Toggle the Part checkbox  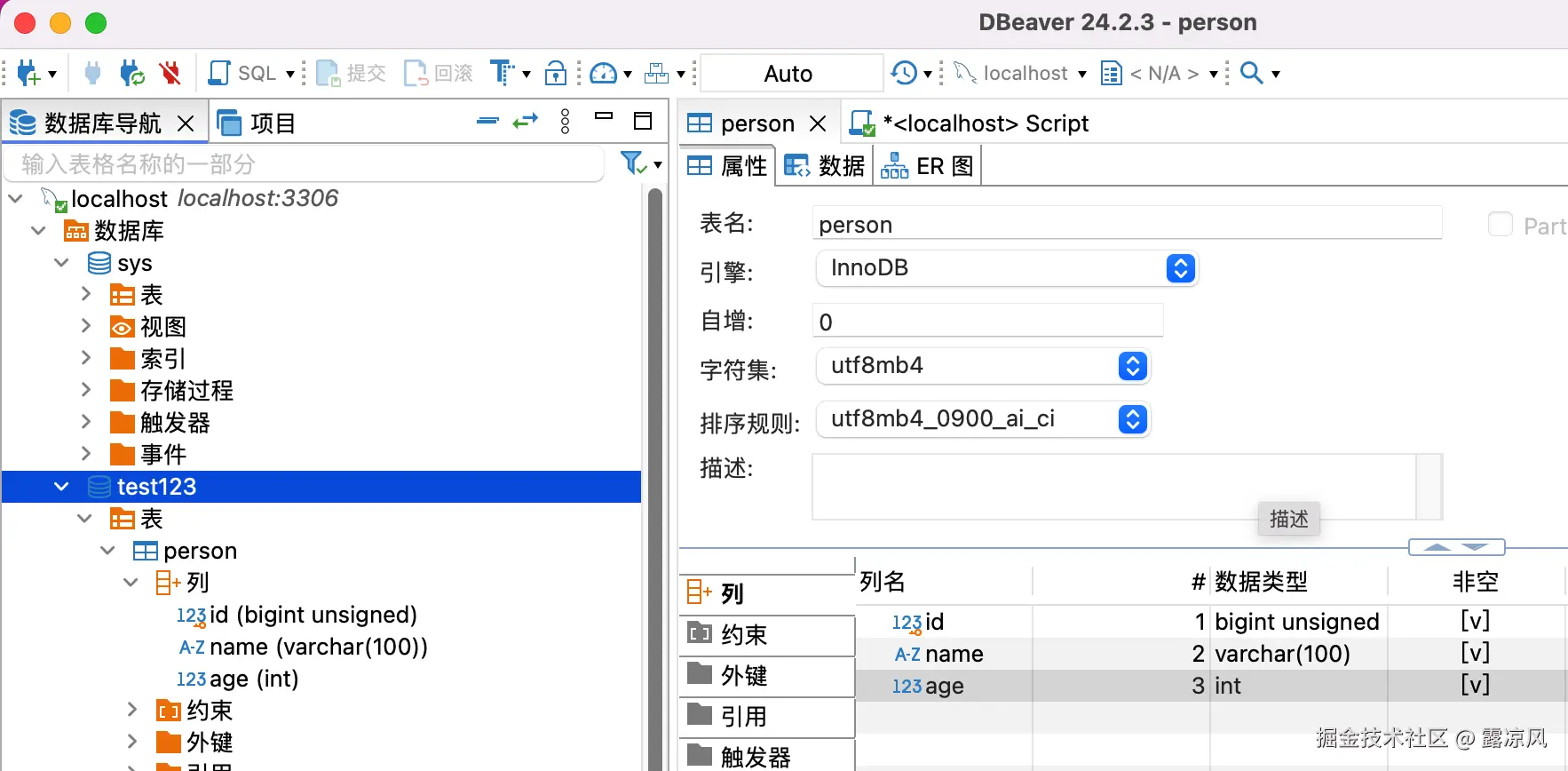pos(1501,225)
